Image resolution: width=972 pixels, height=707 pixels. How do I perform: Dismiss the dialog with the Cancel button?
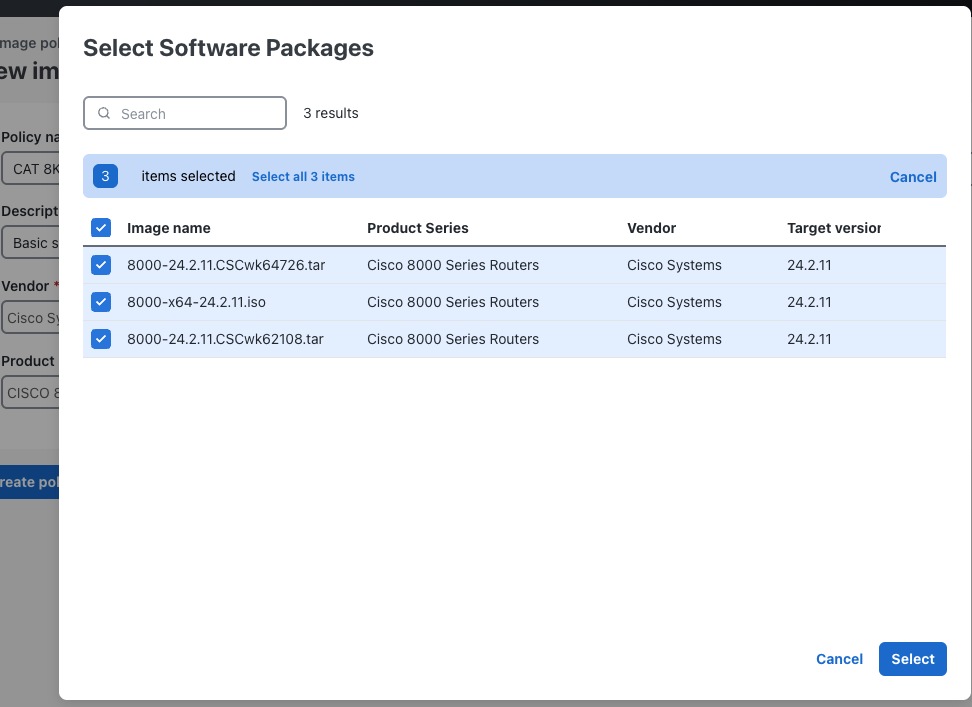pos(839,659)
